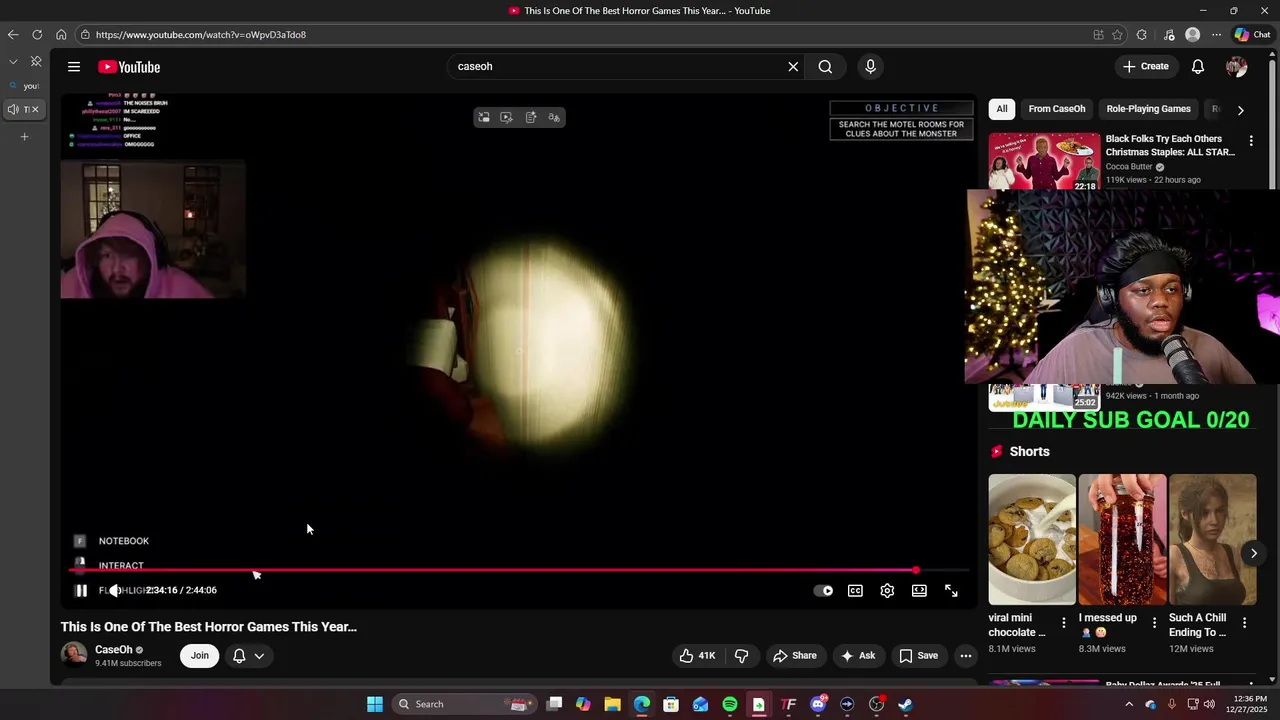Click the translate icon in the overlay toolbar
The image size is (1280, 720).
[x=554, y=118]
